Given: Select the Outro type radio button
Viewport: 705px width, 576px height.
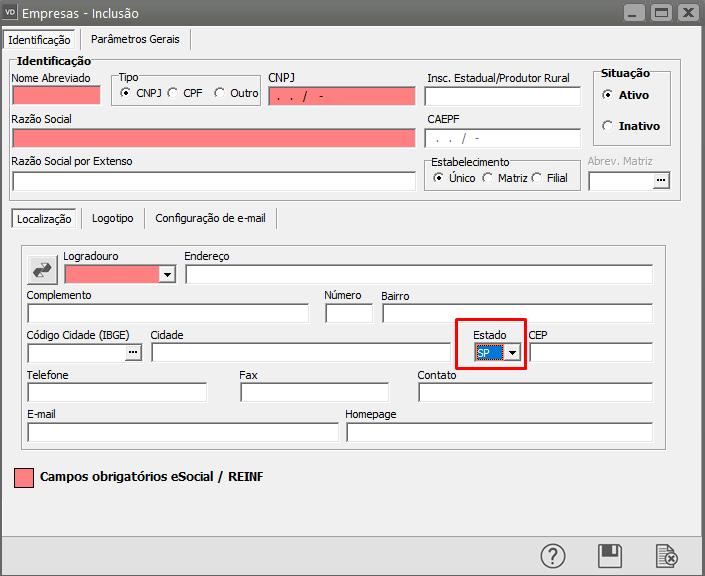Looking at the screenshot, I should point(220,93).
